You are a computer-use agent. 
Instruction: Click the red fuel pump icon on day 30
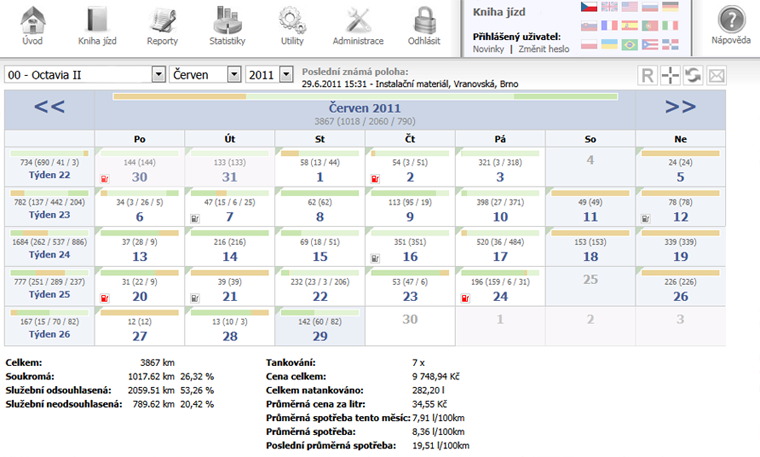(104, 179)
